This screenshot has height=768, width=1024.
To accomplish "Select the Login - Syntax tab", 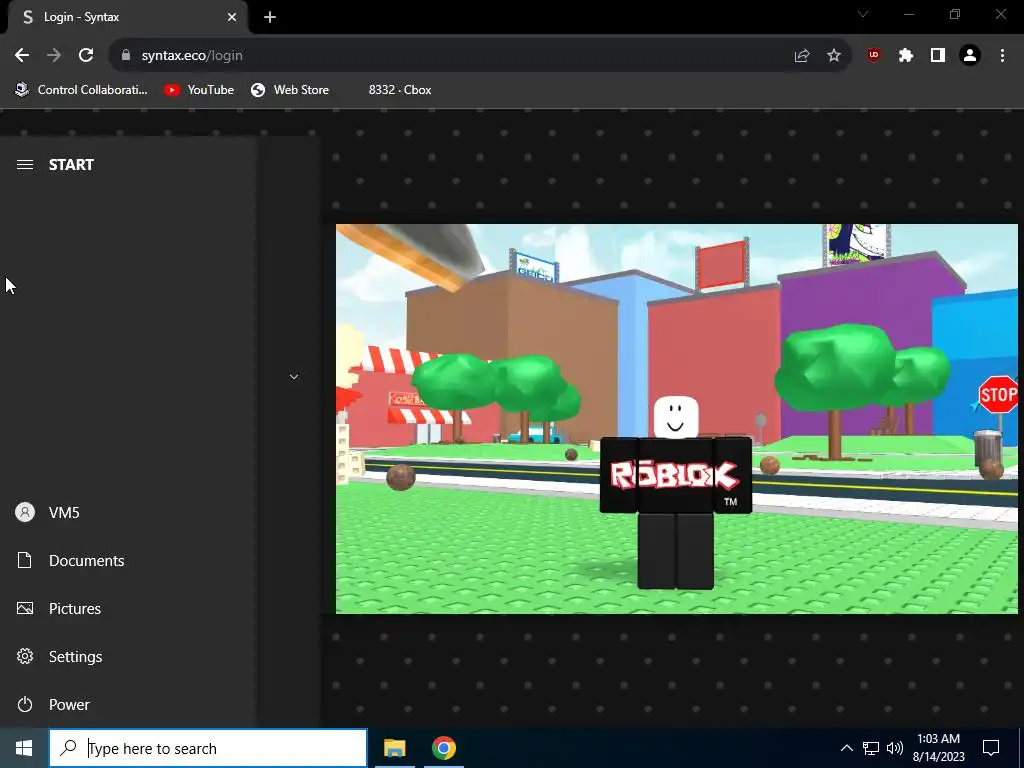I will pos(128,17).
